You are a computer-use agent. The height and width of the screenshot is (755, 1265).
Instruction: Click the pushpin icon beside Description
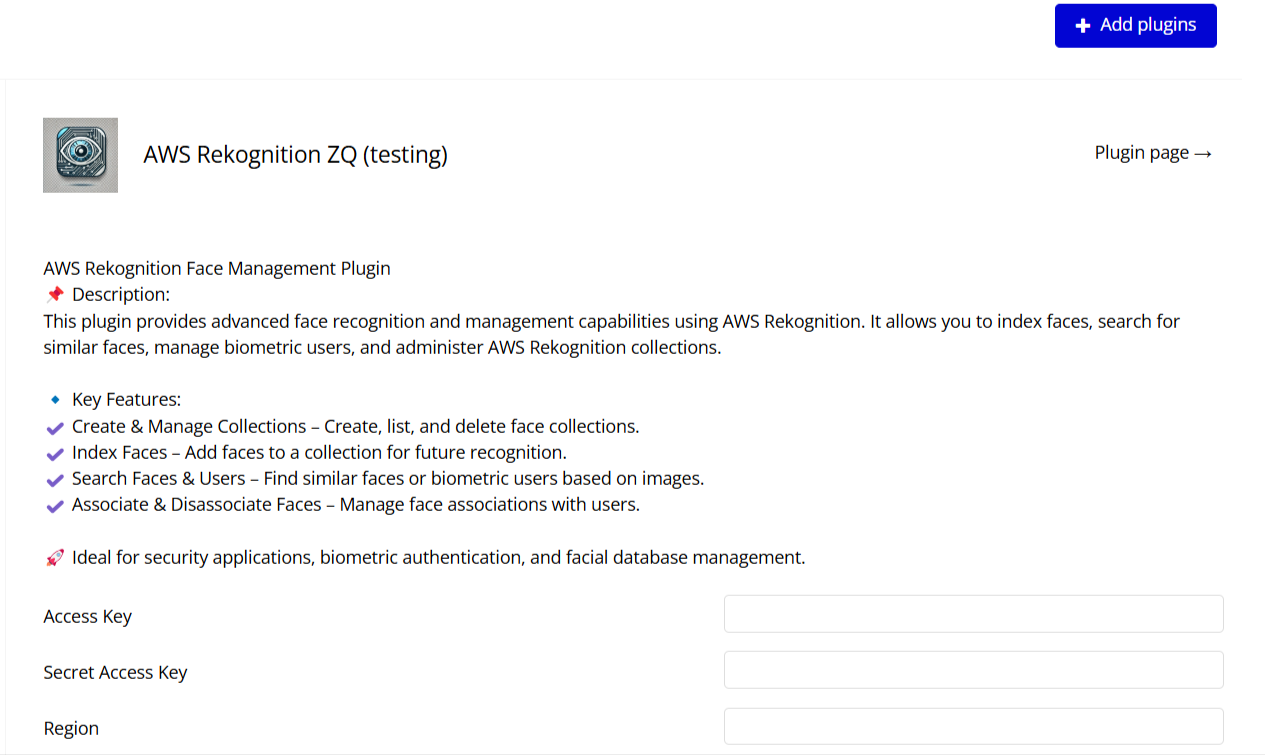55,294
